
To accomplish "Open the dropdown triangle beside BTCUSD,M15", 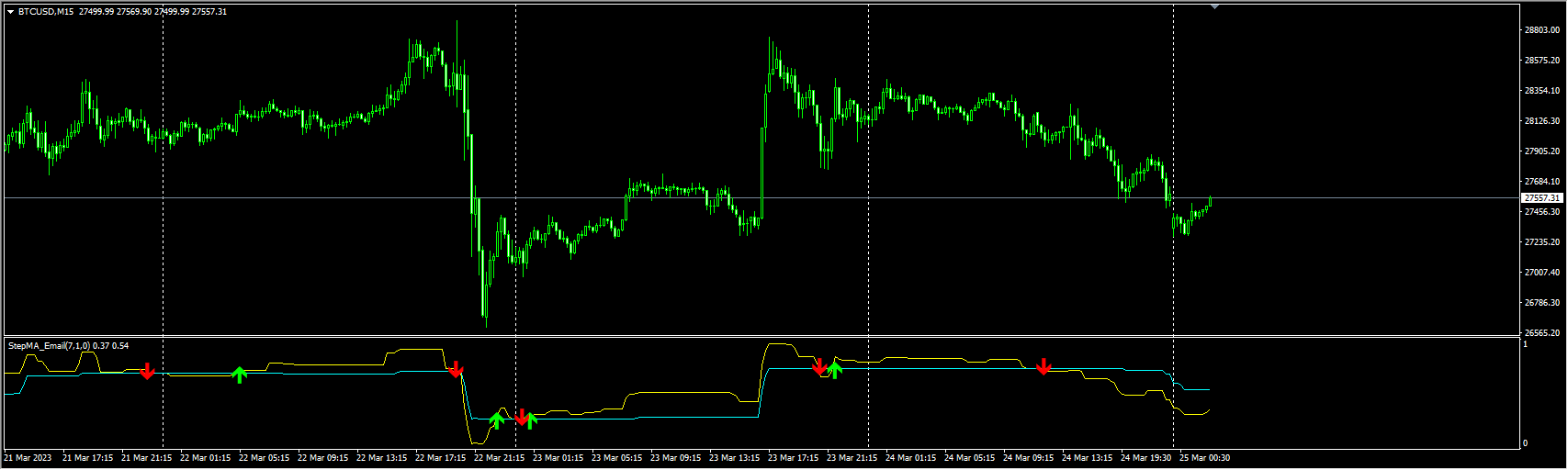I will (10, 12).
